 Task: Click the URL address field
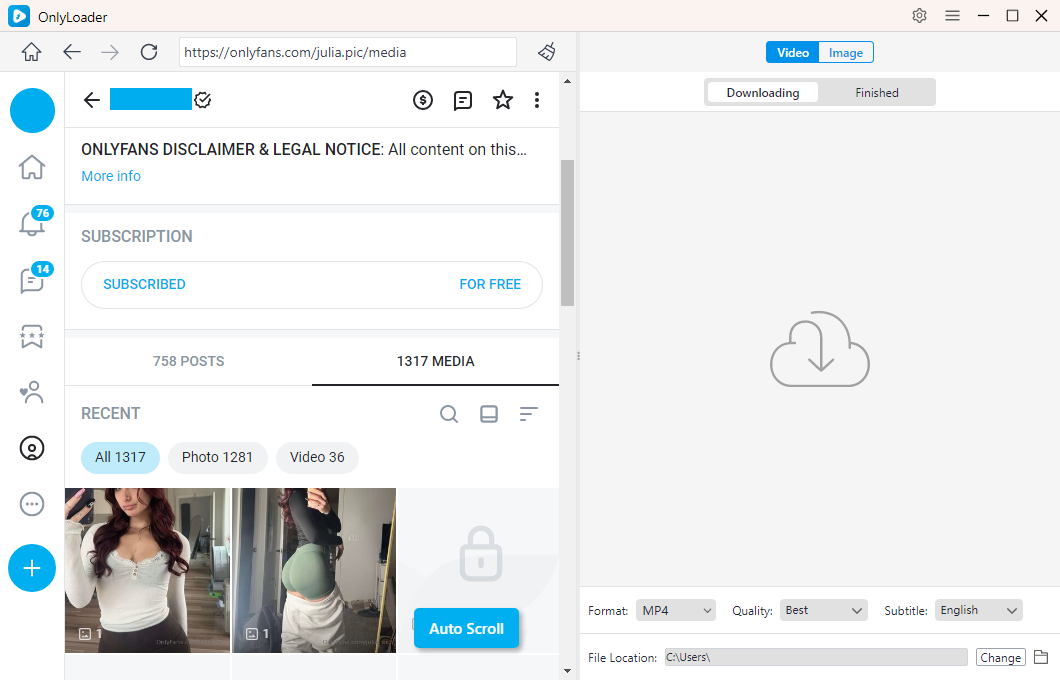point(347,52)
